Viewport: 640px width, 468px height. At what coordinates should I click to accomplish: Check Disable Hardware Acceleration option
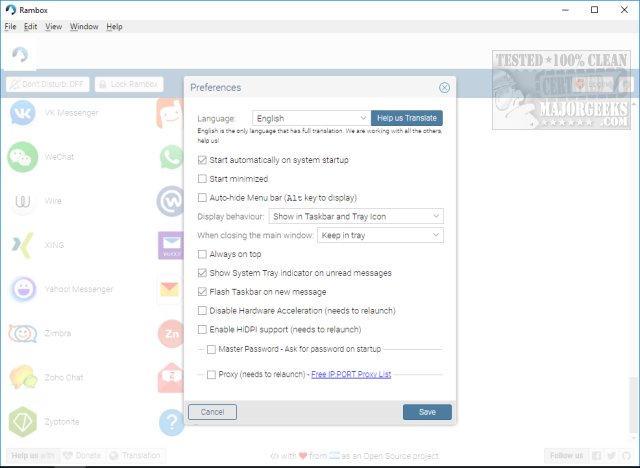202,311
